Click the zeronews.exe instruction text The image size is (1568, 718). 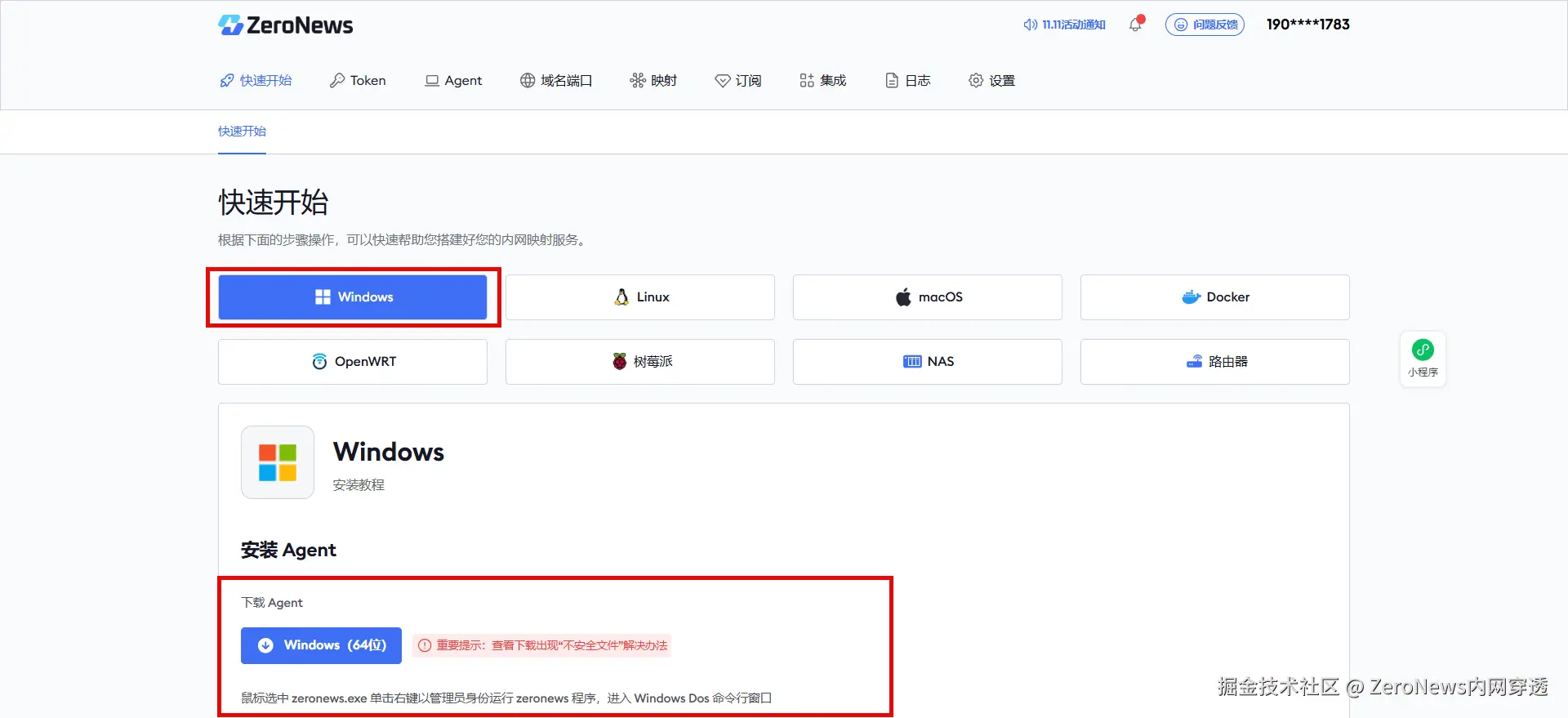[506, 698]
